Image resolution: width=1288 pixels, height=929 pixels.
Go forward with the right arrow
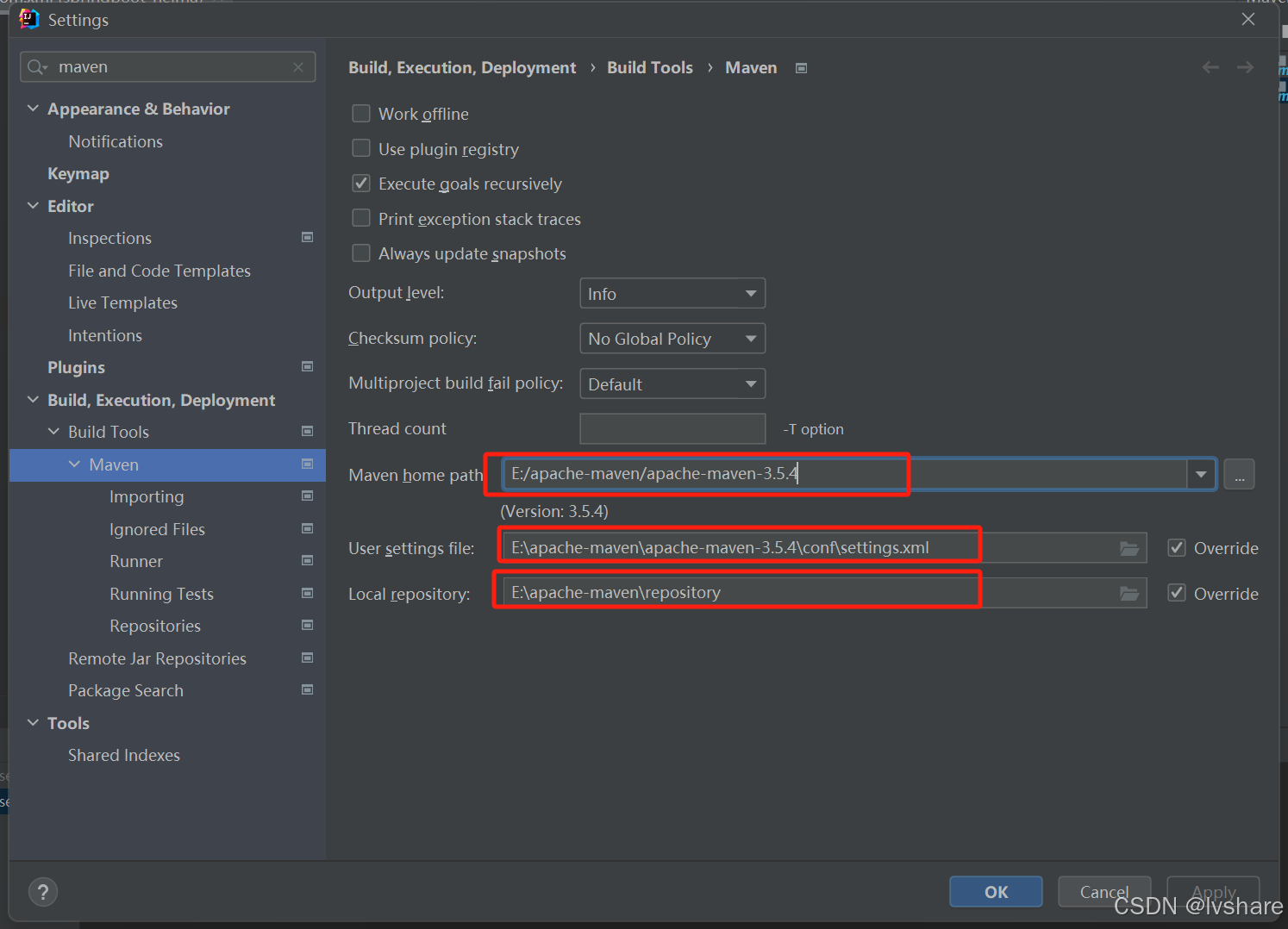tap(1245, 67)
